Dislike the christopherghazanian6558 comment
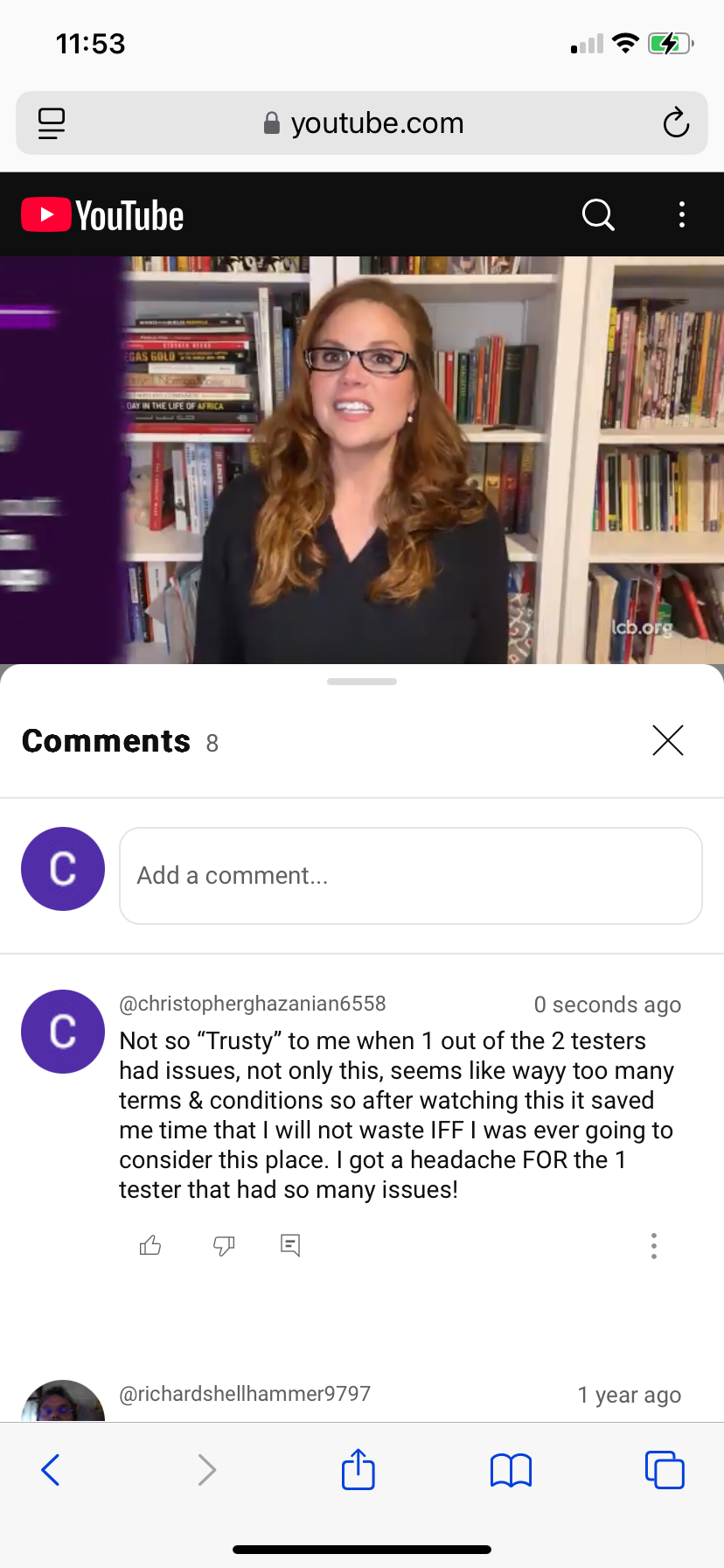This screenshot has height=1568, width=724. tap(224, 1245)
